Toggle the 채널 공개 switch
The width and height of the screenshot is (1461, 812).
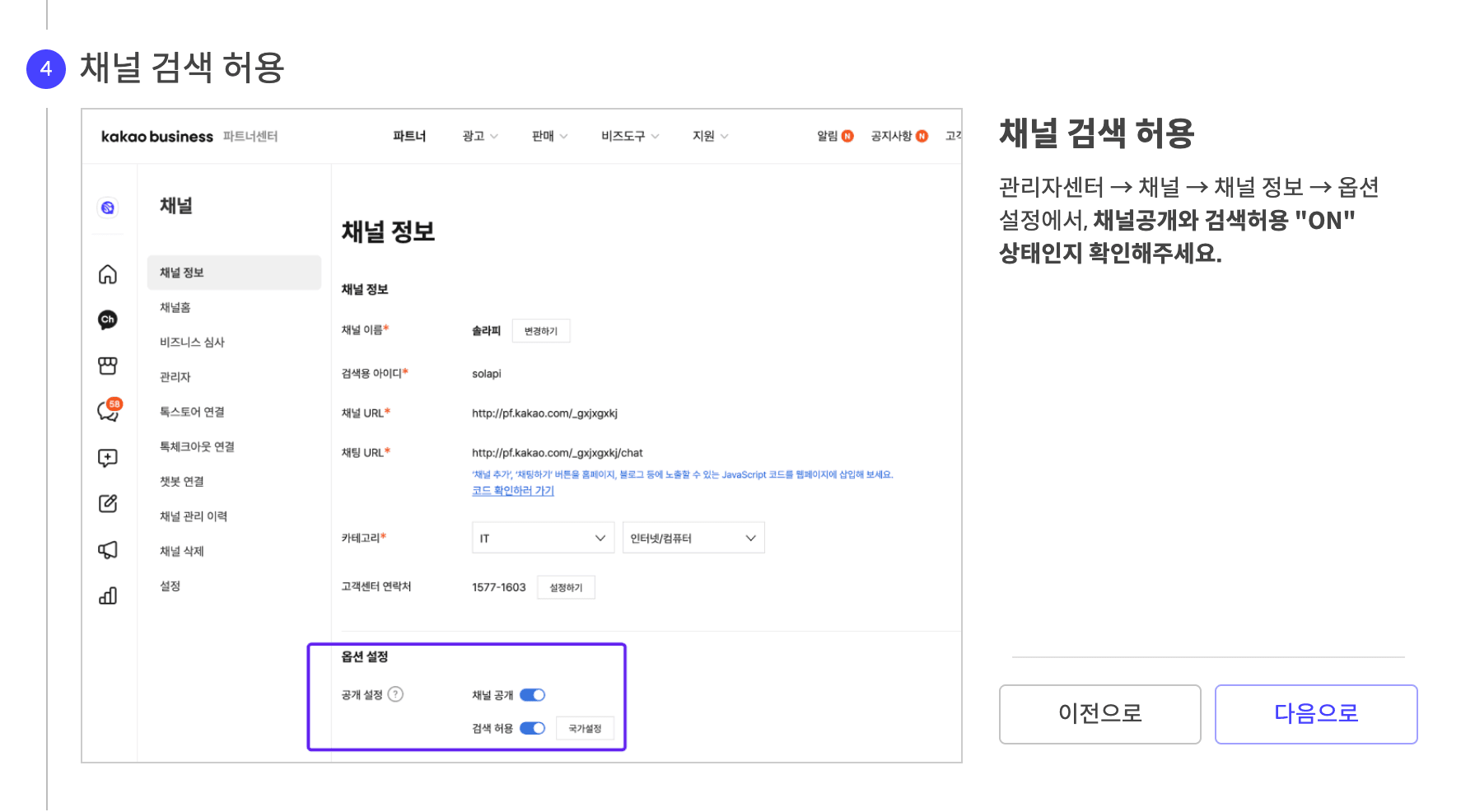(x=533, y=695)
